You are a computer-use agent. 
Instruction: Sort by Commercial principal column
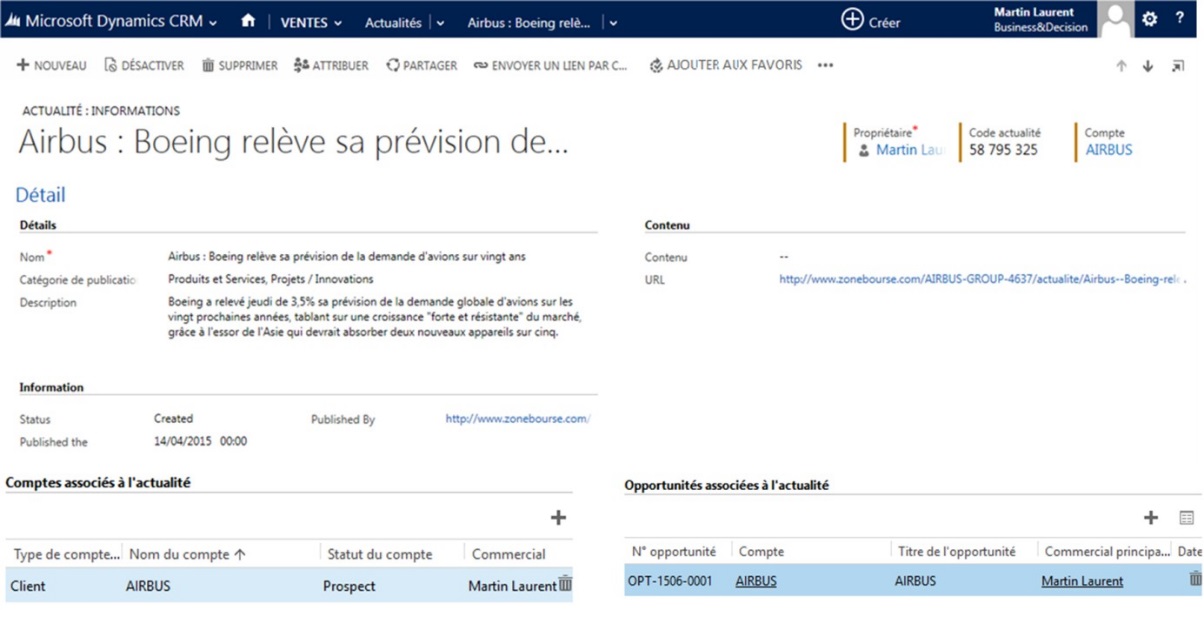coord(1107,551)
